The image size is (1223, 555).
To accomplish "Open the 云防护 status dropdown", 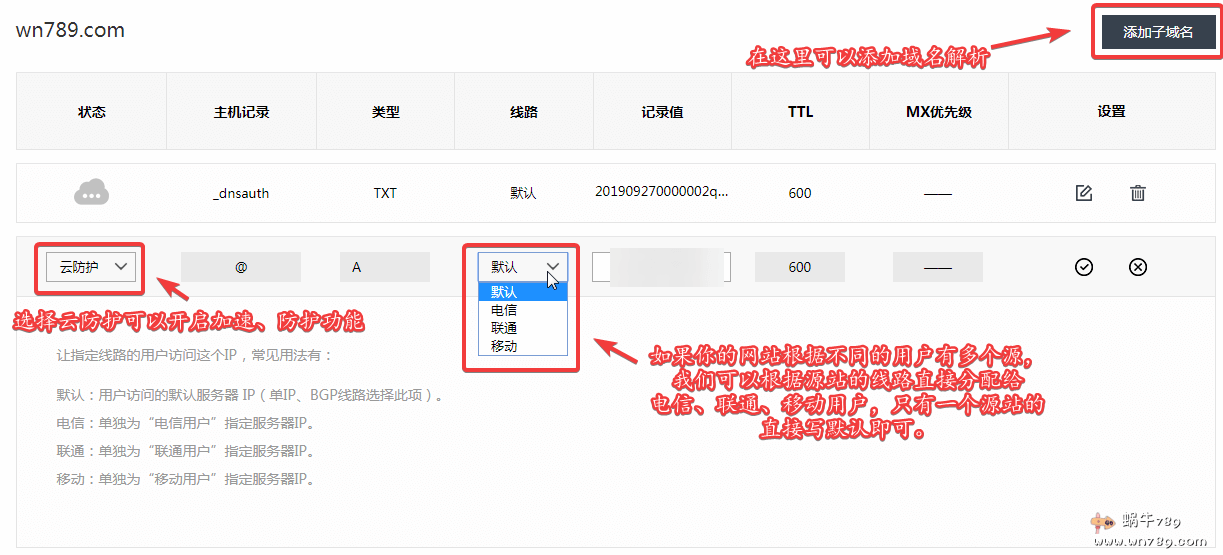I will pyautogui.click(x=92, y=266).
